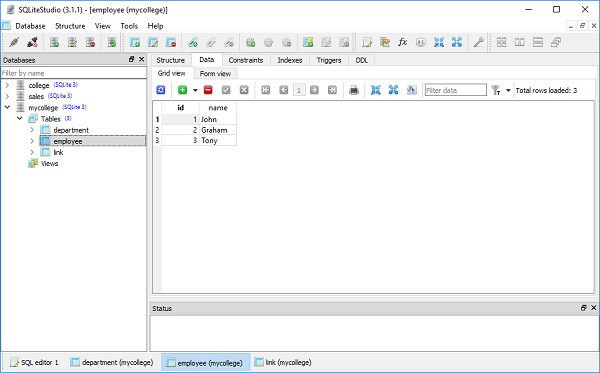The height and width of the screenshot is (373, 600).
Task: Open the insert row dropdown arrow
Action: coord(195,90)
